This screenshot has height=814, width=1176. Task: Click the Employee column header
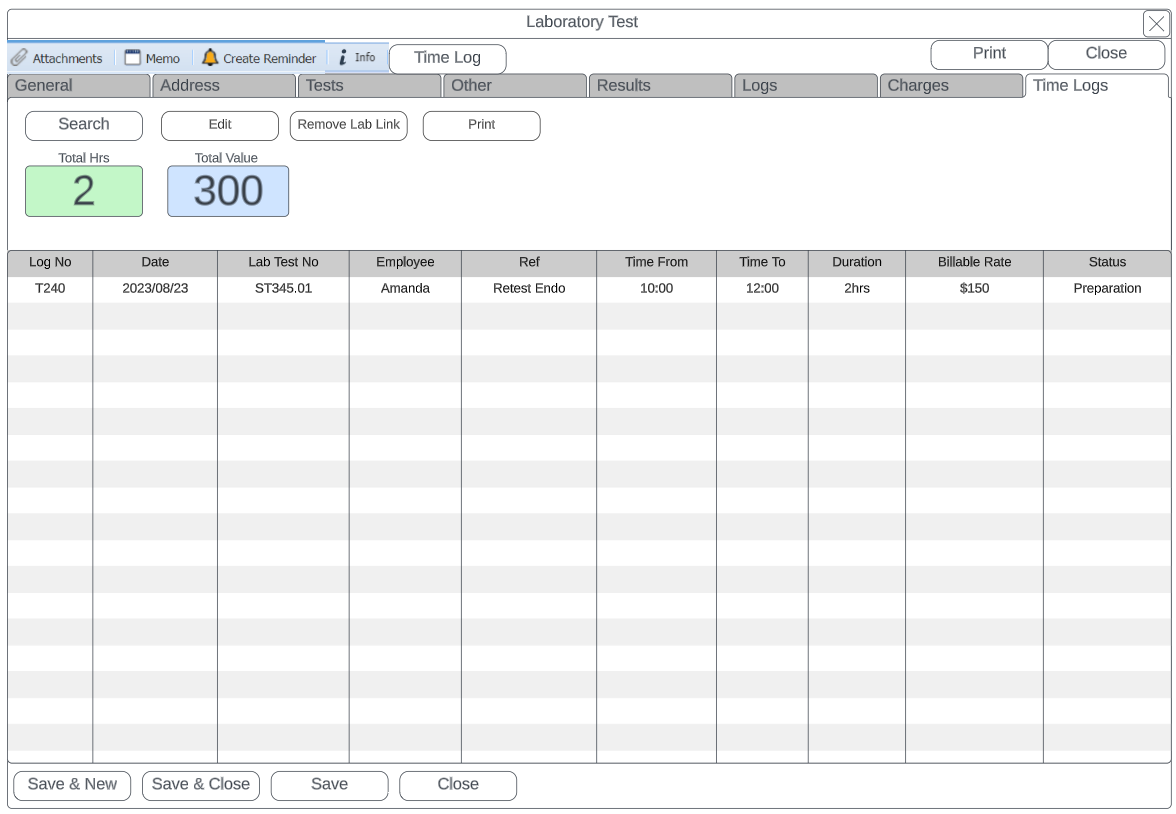pyautogui.click(x=405, y=263)
